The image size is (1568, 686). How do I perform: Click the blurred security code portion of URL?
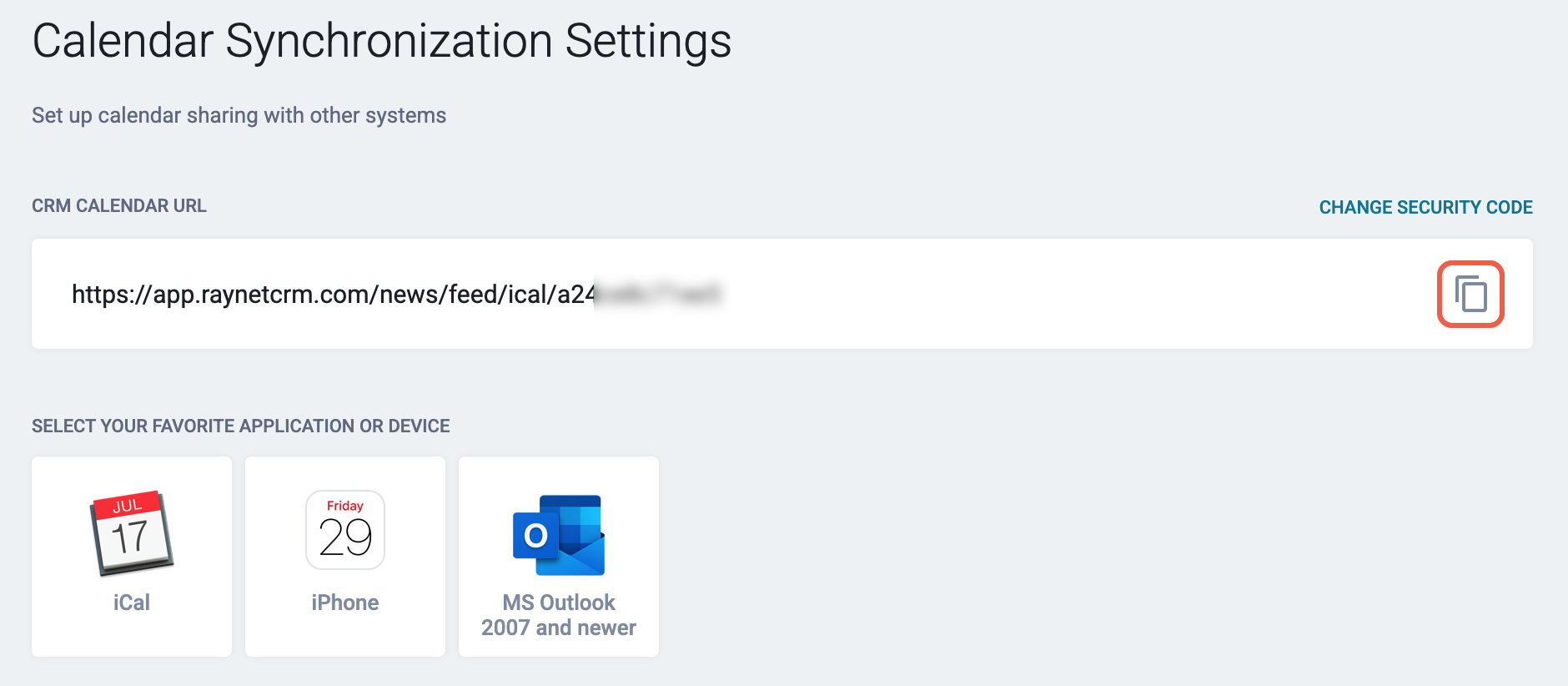pyautogui.click(x=659, y=294)
